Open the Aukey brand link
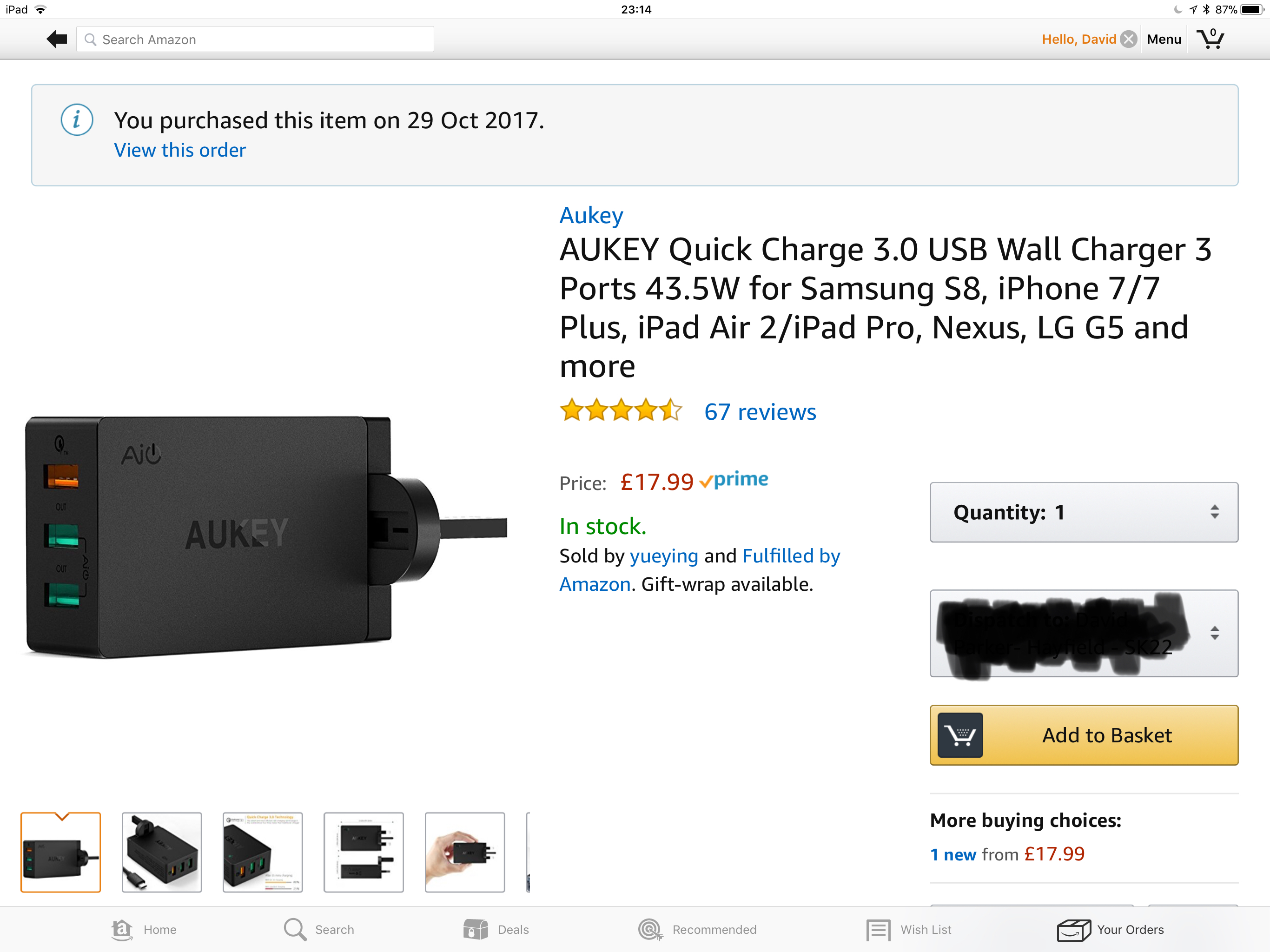The height and width of the screenshot is (952, 1270). [591, 215]
